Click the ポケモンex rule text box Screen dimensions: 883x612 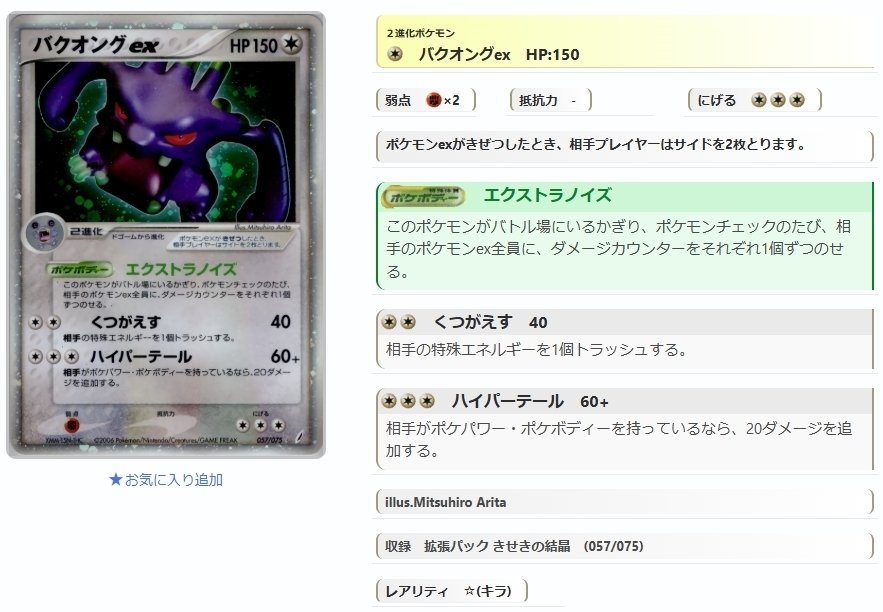click(625, 145)
